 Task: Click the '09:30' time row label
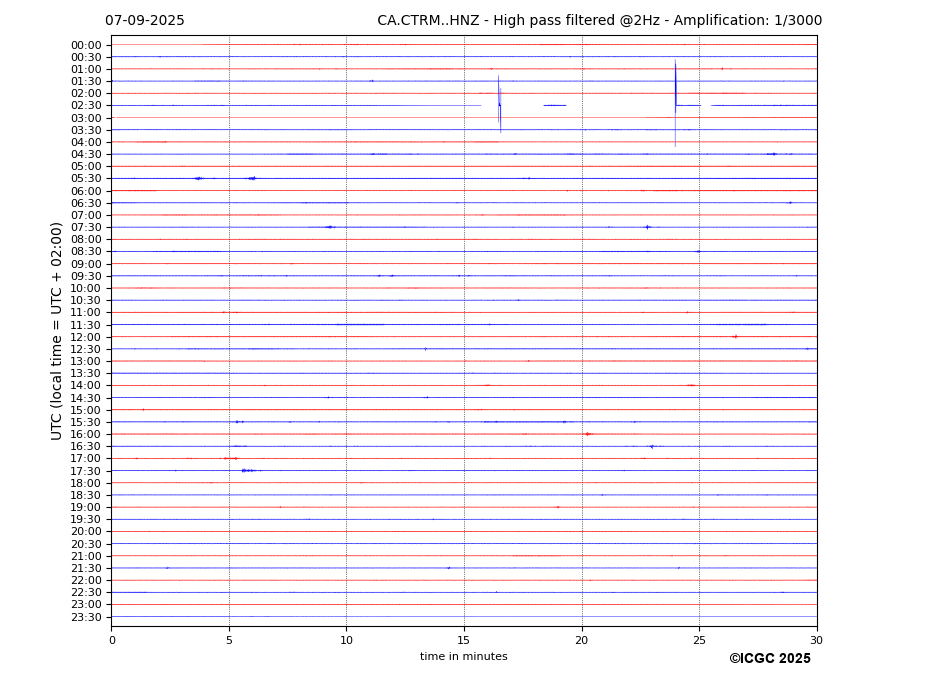pos(86,276)
